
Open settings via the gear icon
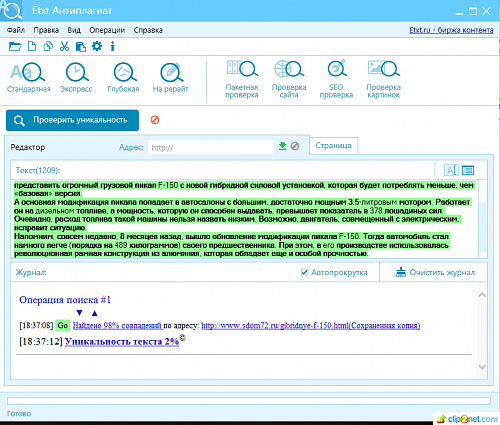[97, 46]
